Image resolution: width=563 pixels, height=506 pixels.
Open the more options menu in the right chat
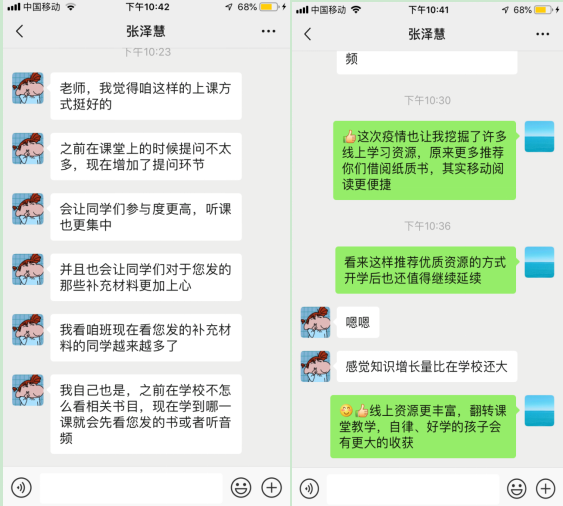pyautogui.click(x=542, y=34)
